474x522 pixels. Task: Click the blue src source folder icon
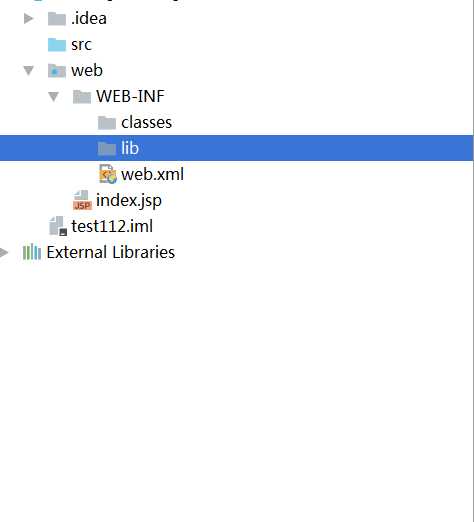(57, 45)
